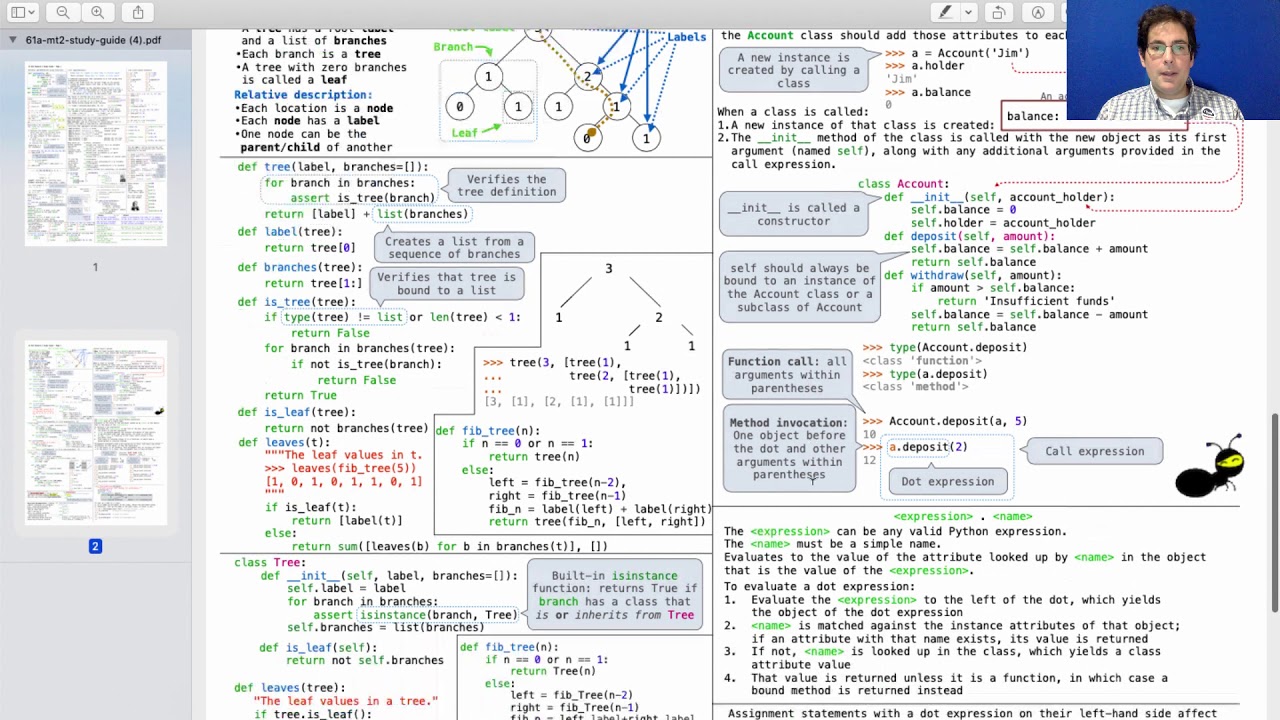Click the green 'Leaf' diagram label

(464, 133)
